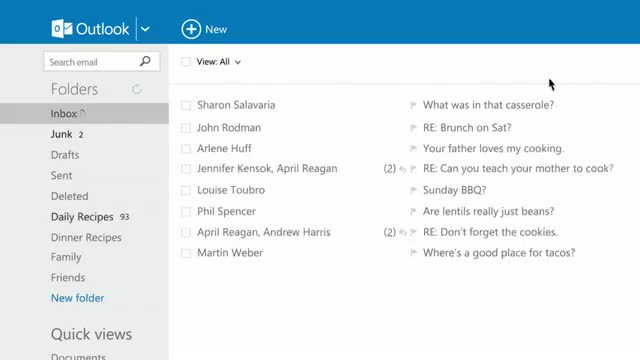Click the Outlook logo icon

click(62, 29)
